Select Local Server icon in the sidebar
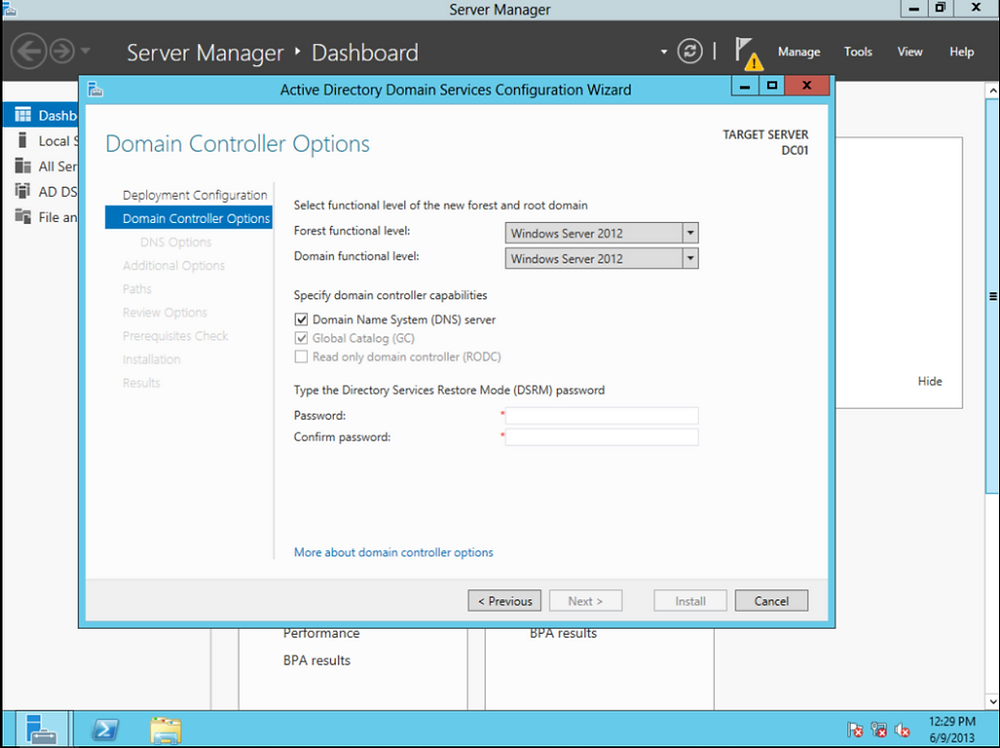 click(23, 140)
